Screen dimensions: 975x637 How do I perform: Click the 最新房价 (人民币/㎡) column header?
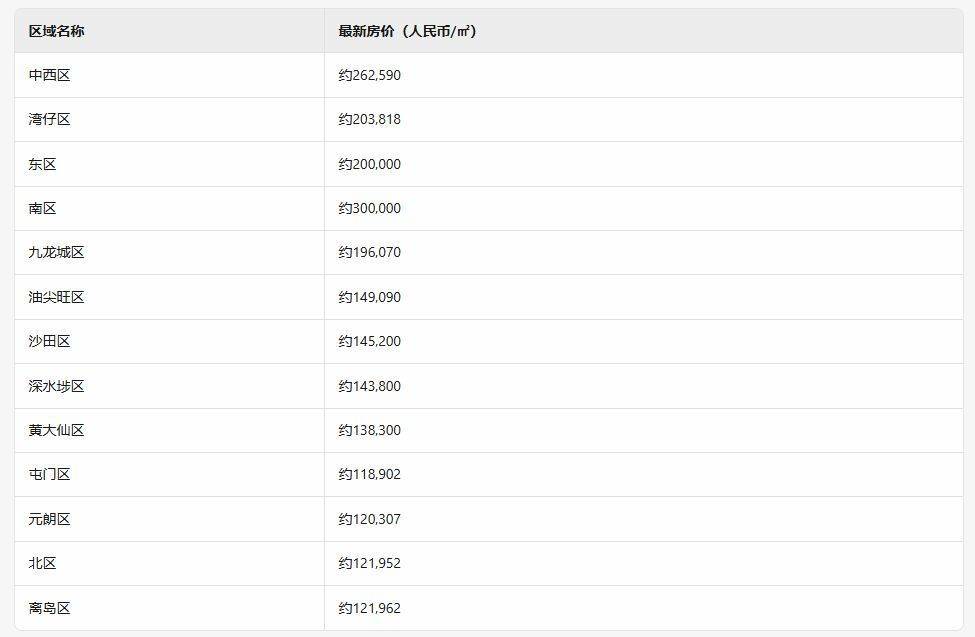pyautogui.click(x=407, y=31)
